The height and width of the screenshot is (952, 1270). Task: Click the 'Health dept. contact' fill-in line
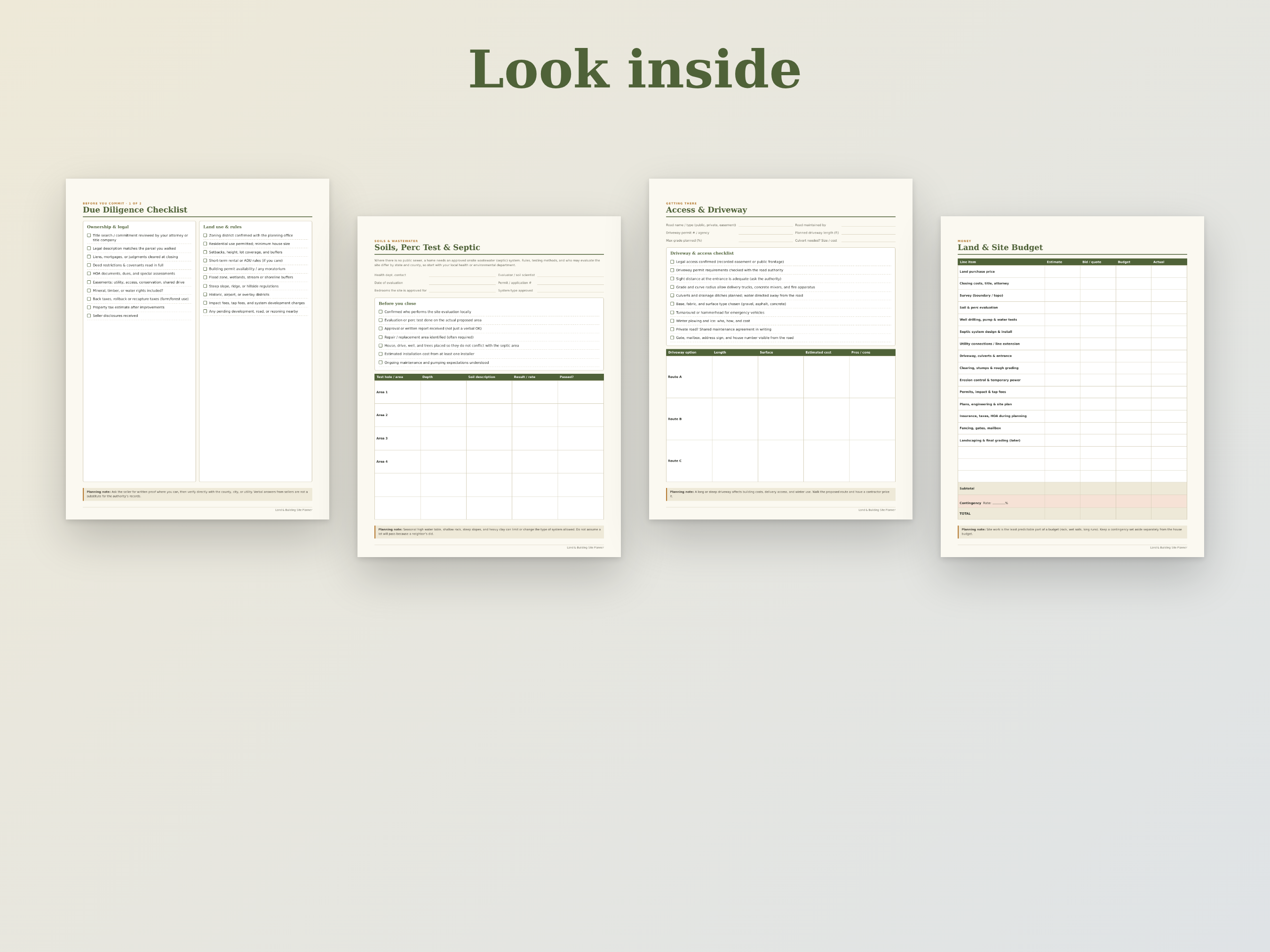coord(462,275)
